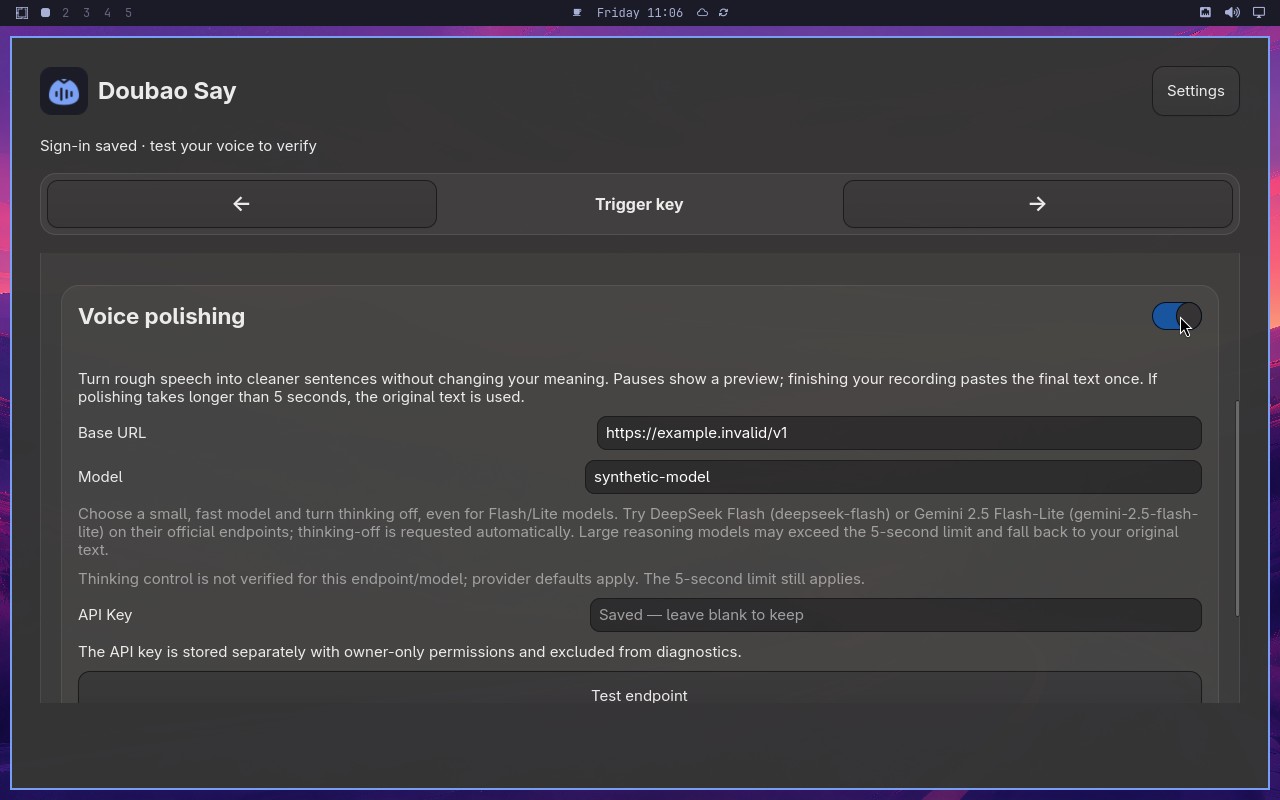Switch to workspace 2

tap(66, 13)
